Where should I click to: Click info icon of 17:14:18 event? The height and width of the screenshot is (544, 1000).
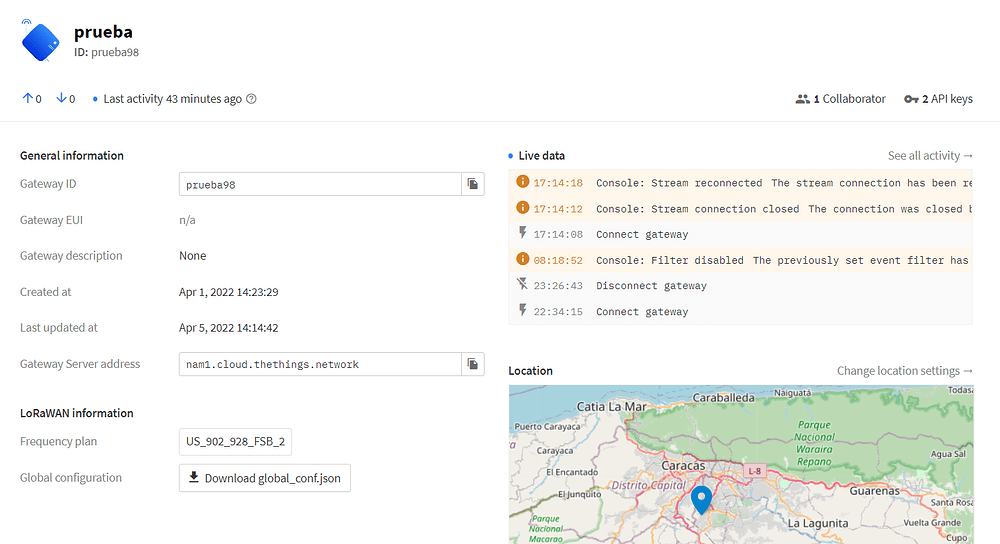[x=522, y=182]
